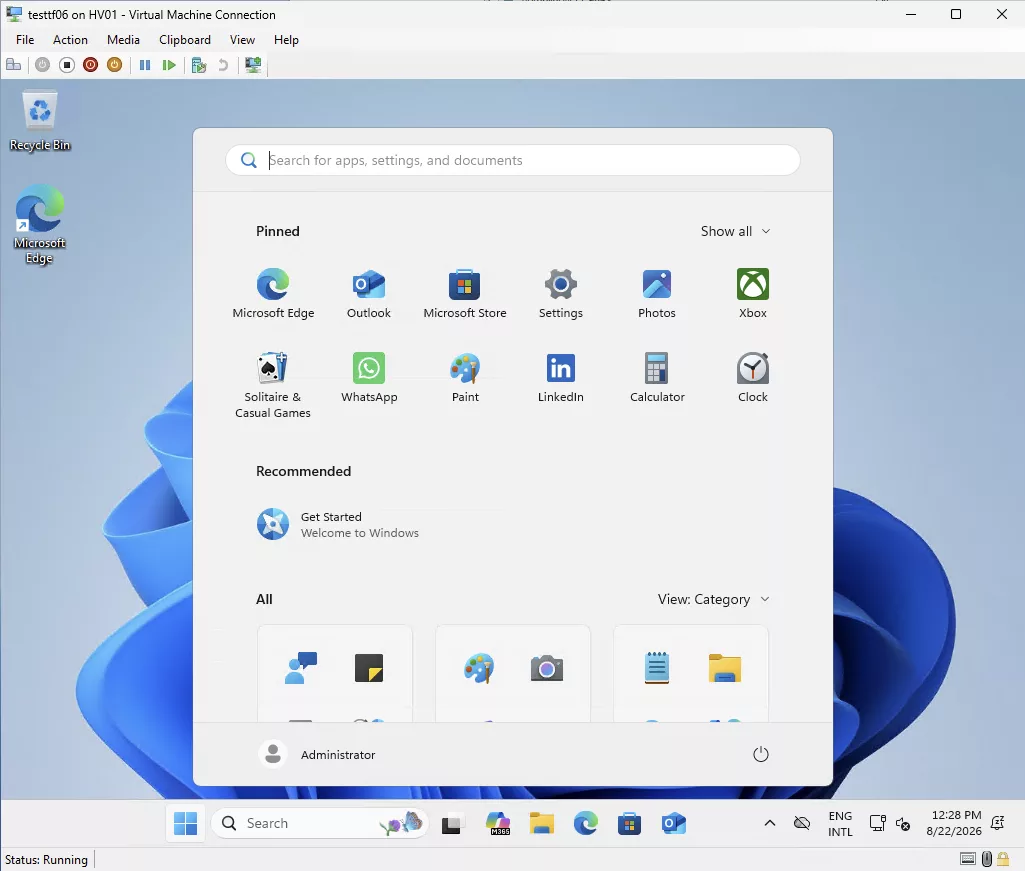
Task: Click the Turn Off (black square) toolbar icon
Action: click(x=67, y=65)
